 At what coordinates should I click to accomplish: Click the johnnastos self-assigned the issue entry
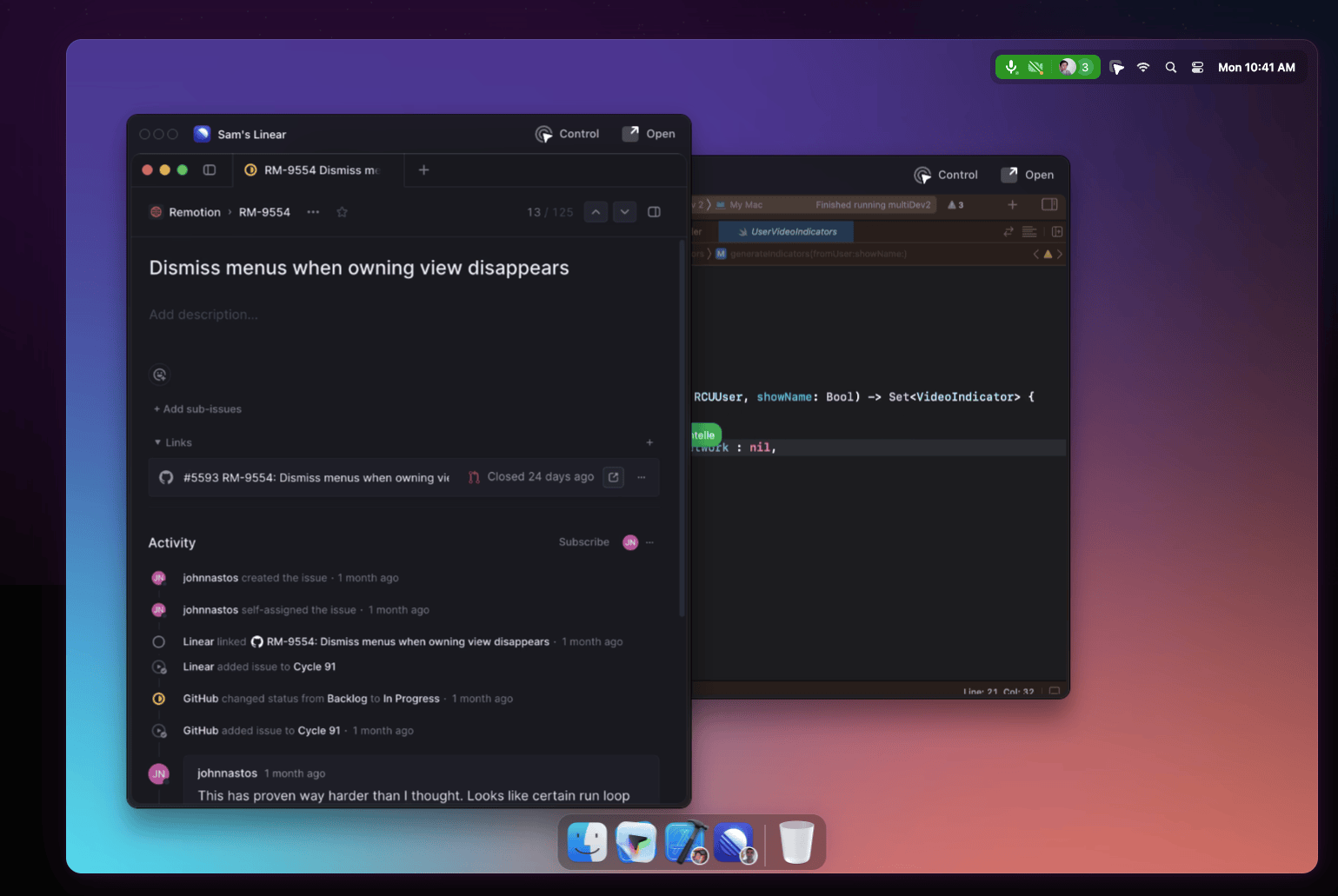pyautogui.click(x=306, y=610)
